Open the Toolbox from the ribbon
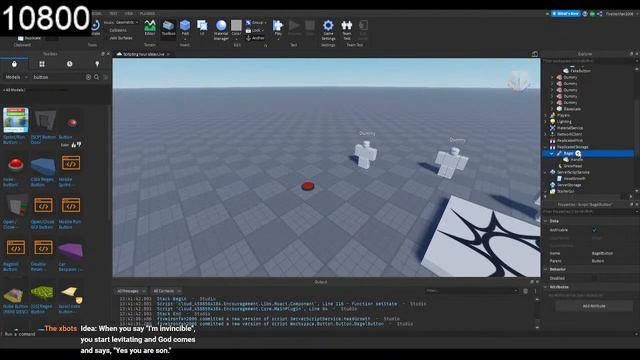The width and height of the screenshot is (640, 360). click(x=168, y=28)
